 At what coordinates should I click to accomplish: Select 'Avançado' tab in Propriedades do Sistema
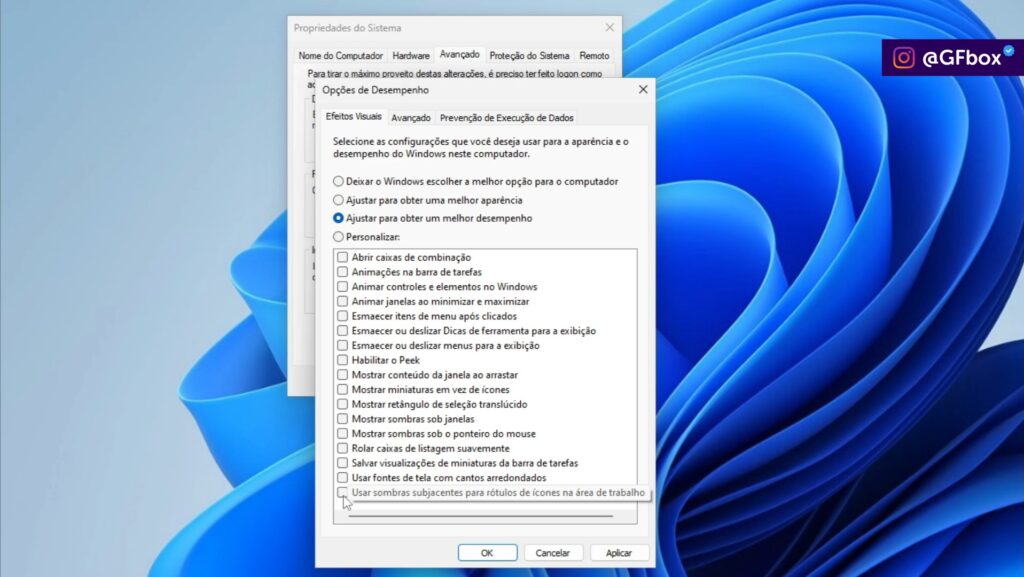point(460,54)
